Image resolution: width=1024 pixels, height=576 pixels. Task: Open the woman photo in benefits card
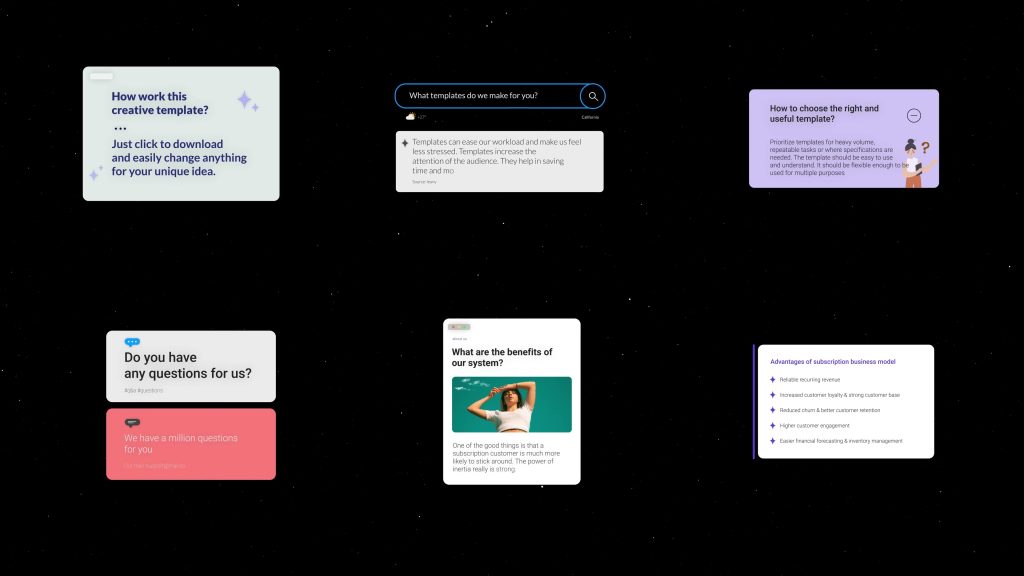(511, 404)
